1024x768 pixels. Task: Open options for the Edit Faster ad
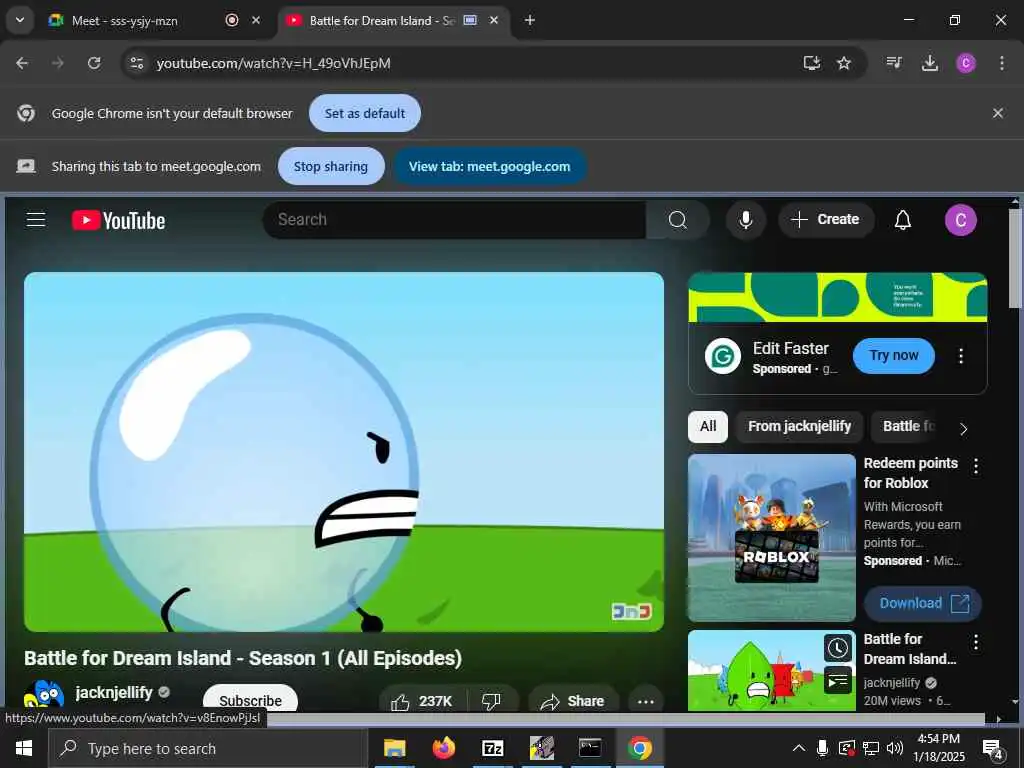(x=961, y=356)
